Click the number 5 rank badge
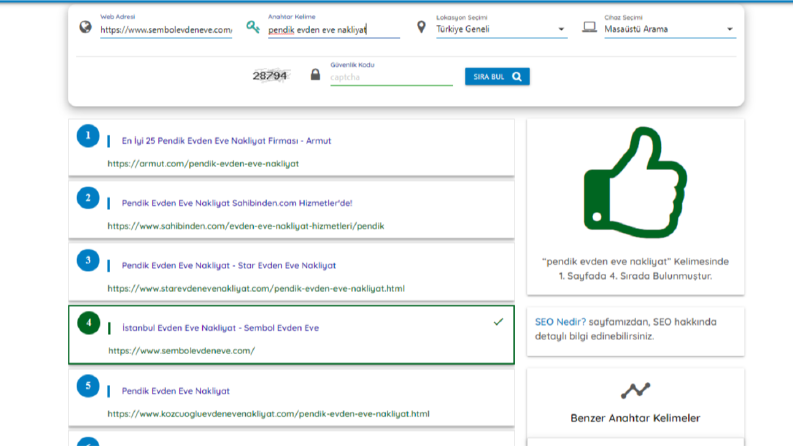 (88, 386)
